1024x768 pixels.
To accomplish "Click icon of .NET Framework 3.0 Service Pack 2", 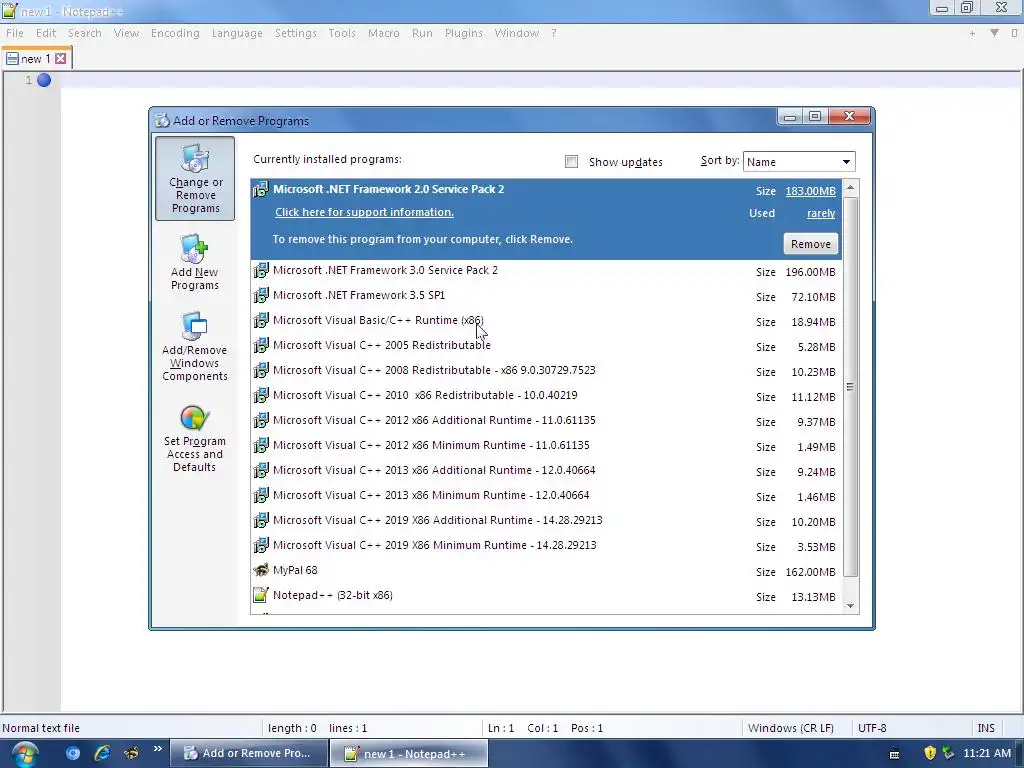I will [x=261, y=270].
